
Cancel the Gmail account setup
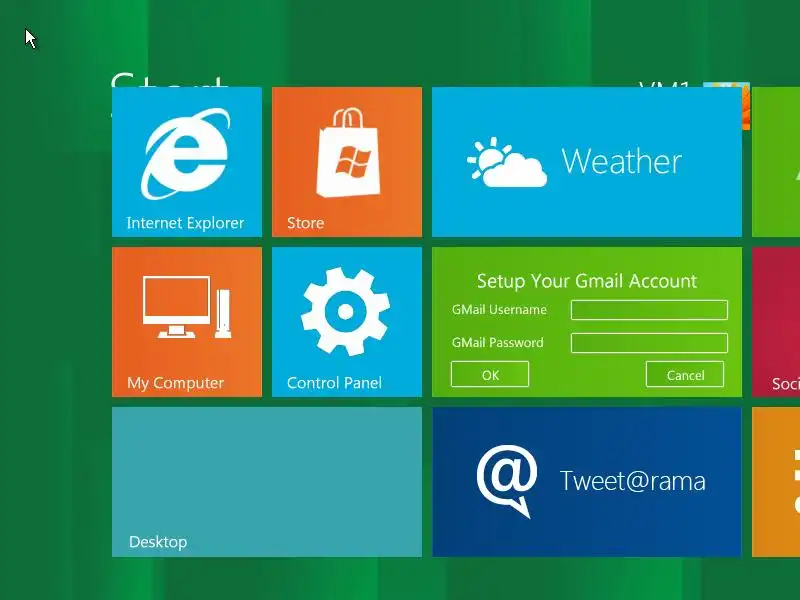pyautogui.click(x=685, y=374)
